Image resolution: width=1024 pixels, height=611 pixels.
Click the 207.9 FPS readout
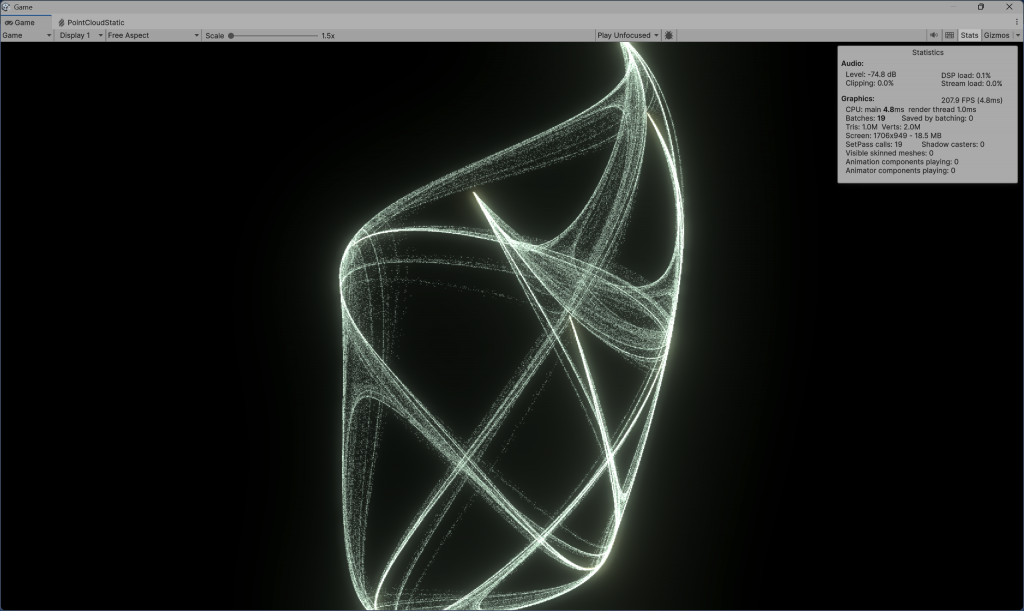971,101
